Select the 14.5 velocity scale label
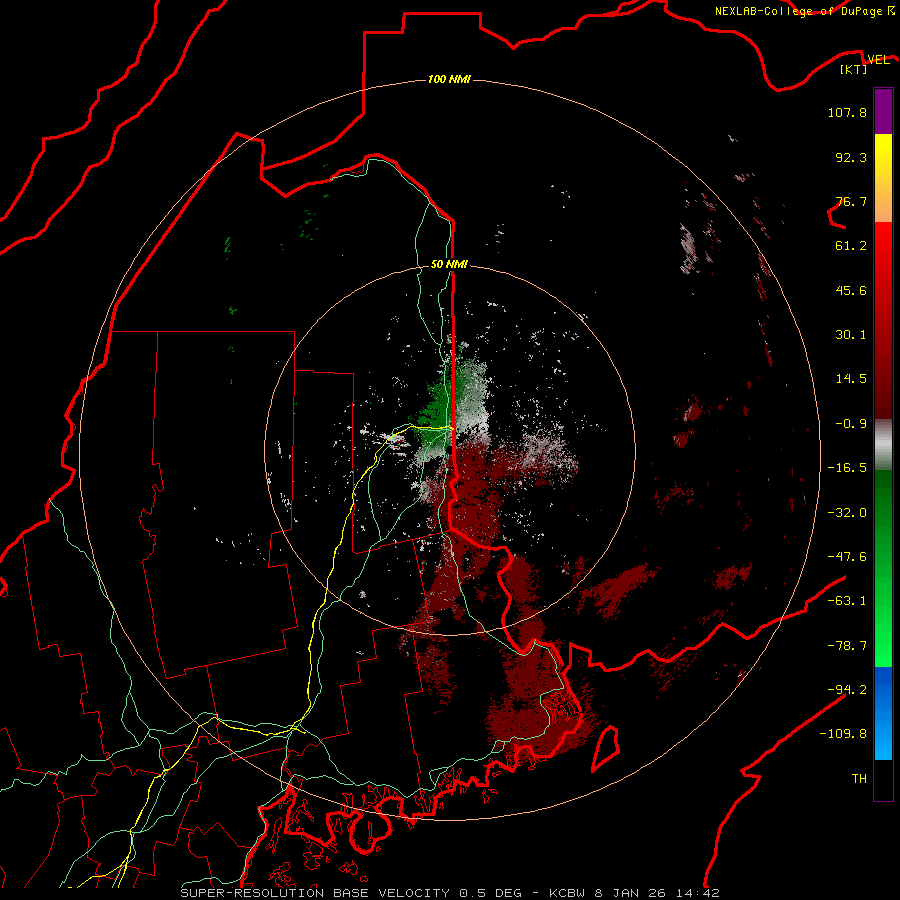The height and width of the screenshot is (900, 900). pyautogui.click(x=851, y=379)
